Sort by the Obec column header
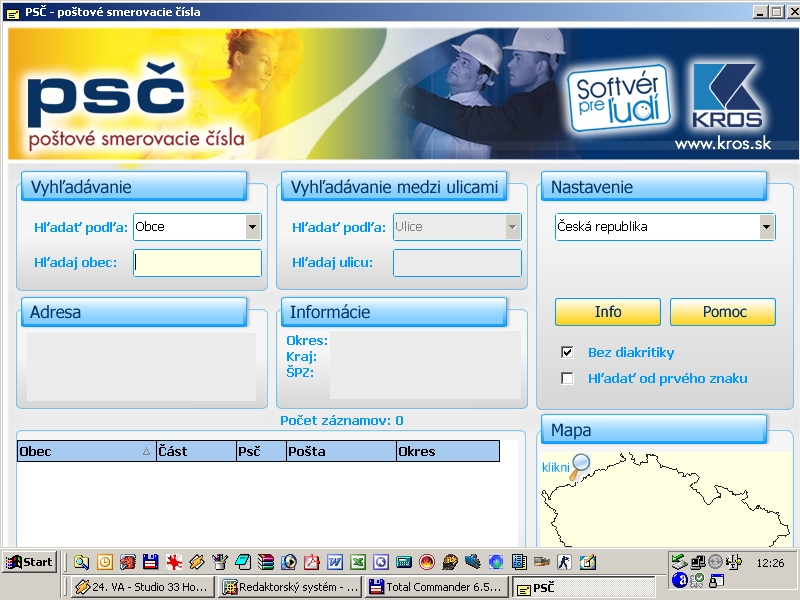This screenshot has width=800, height=600. (x=87, y=452)
